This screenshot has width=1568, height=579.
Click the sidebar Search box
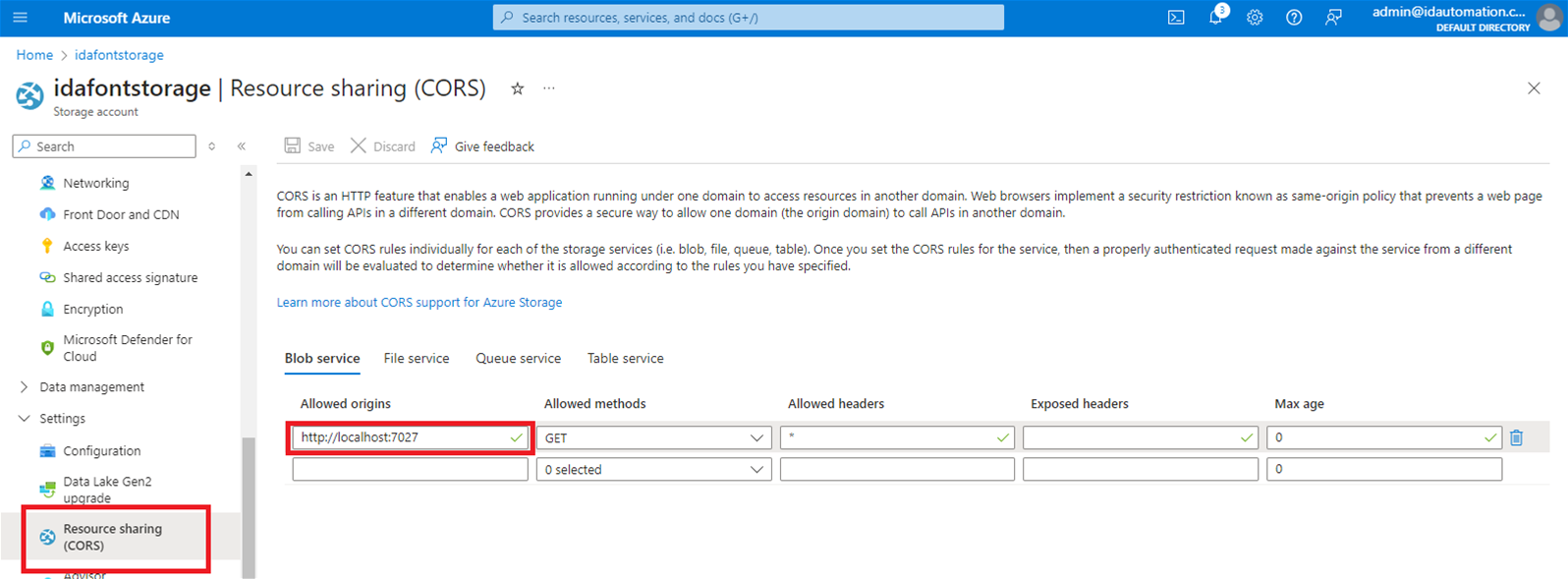tap(104, 146)
